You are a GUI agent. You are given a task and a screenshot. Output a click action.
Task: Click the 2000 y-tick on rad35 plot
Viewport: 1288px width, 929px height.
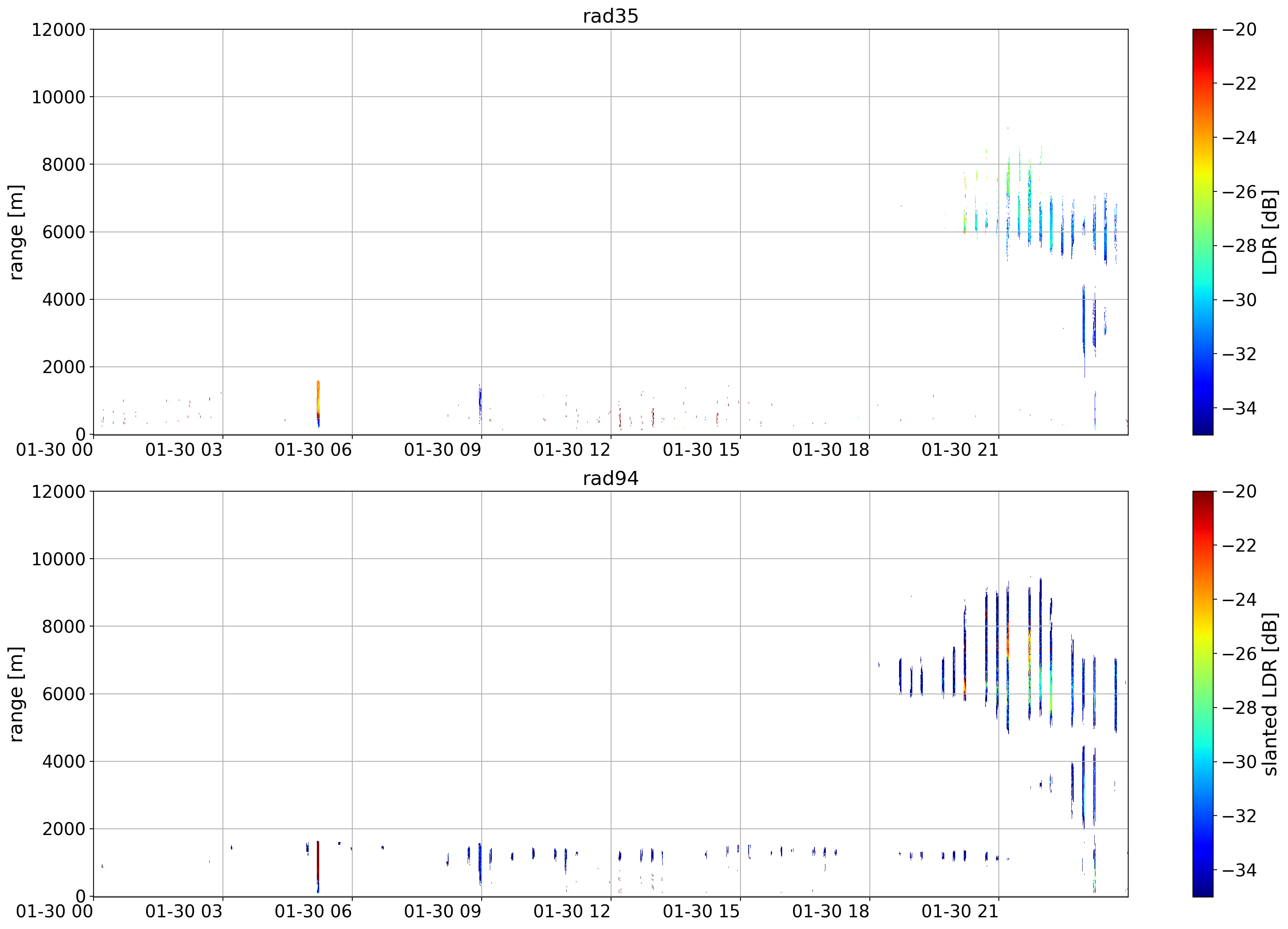click(64, 367)
